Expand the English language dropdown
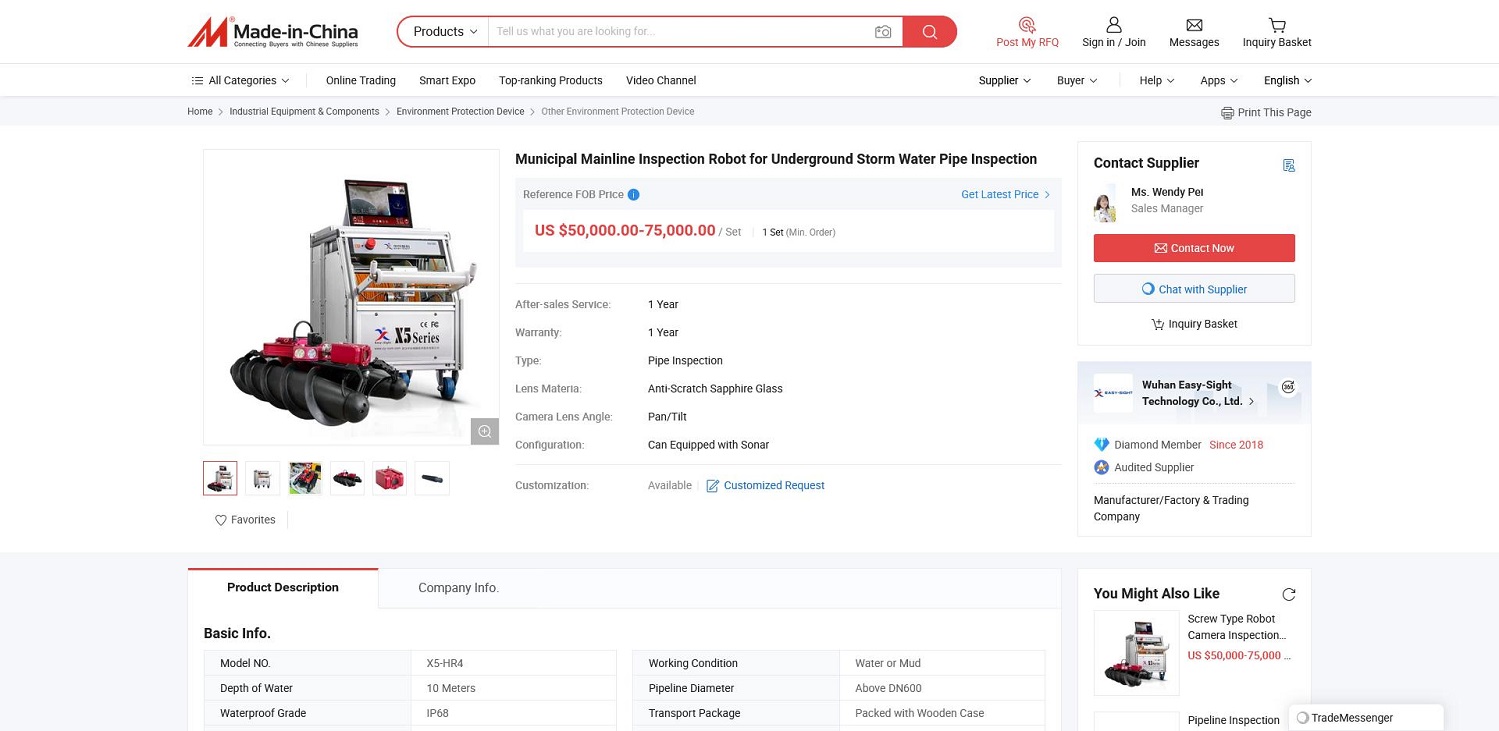This screenshot has height=731, width=1499. coord(1287,81)
